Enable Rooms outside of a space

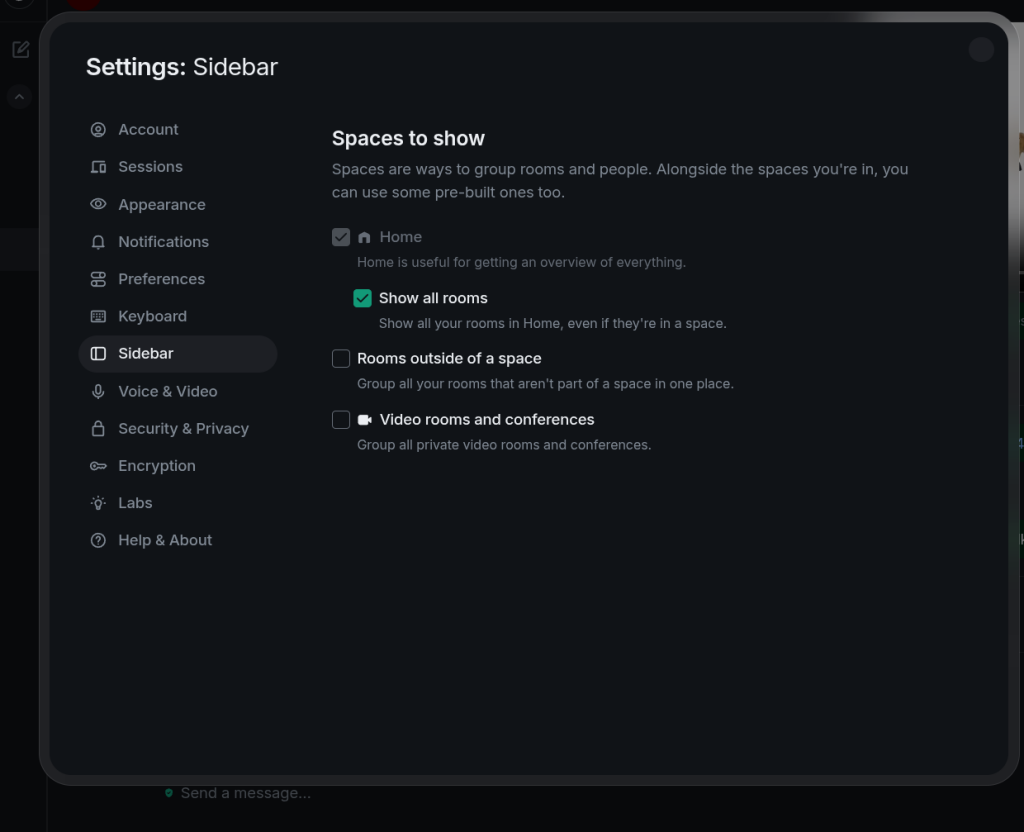pos(341,358)
